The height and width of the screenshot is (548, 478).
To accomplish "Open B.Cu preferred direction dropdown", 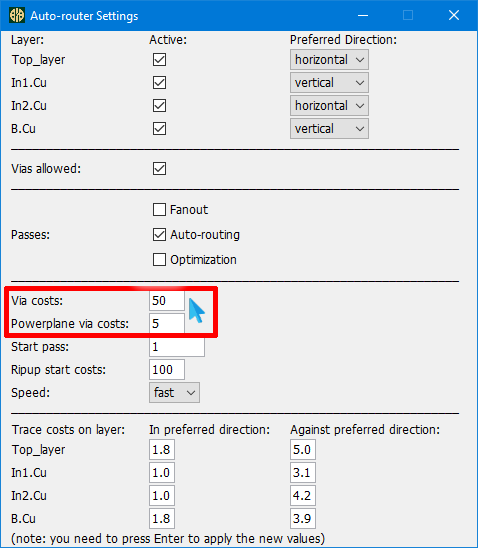I will tap(329, 129).
